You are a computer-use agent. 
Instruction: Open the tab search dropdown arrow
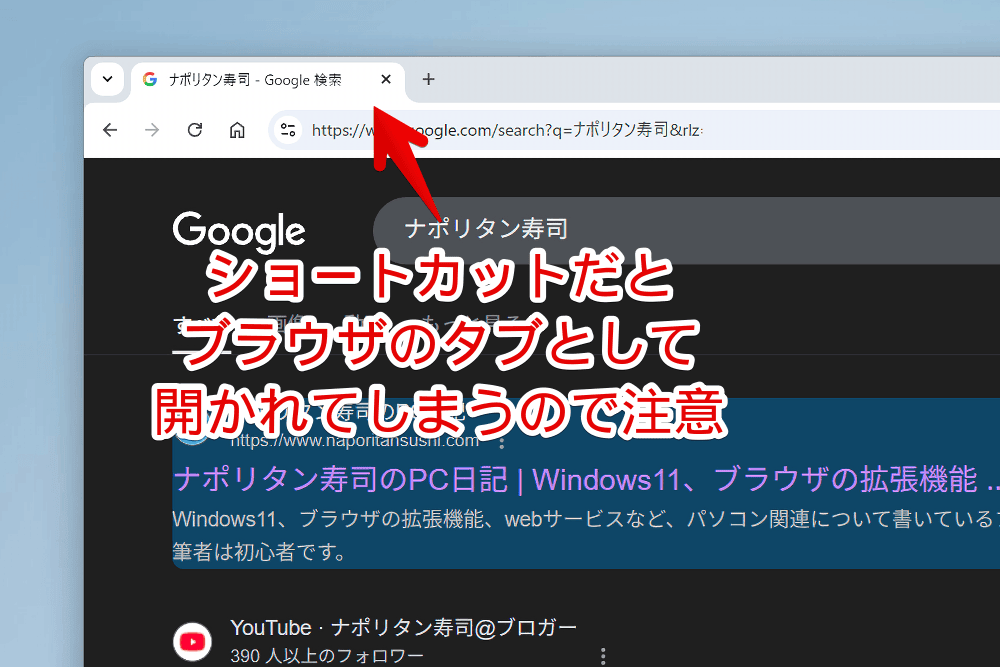(107, 79)
